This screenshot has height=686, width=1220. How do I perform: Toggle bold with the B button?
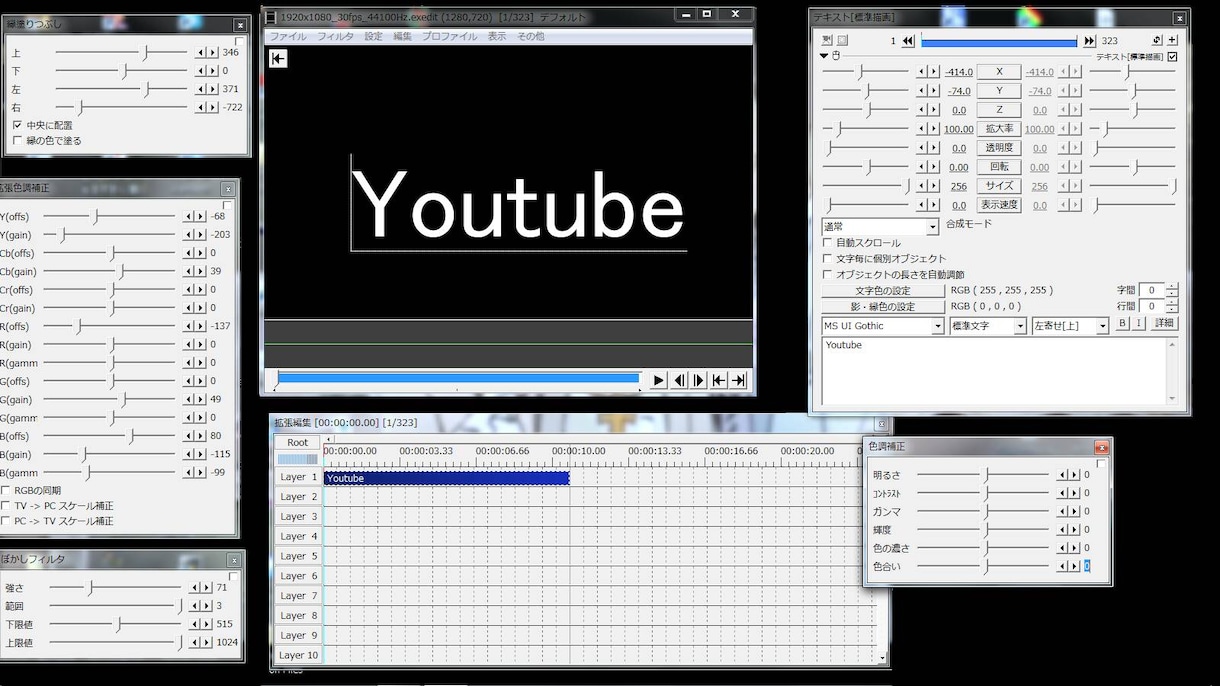point(1123,323)
